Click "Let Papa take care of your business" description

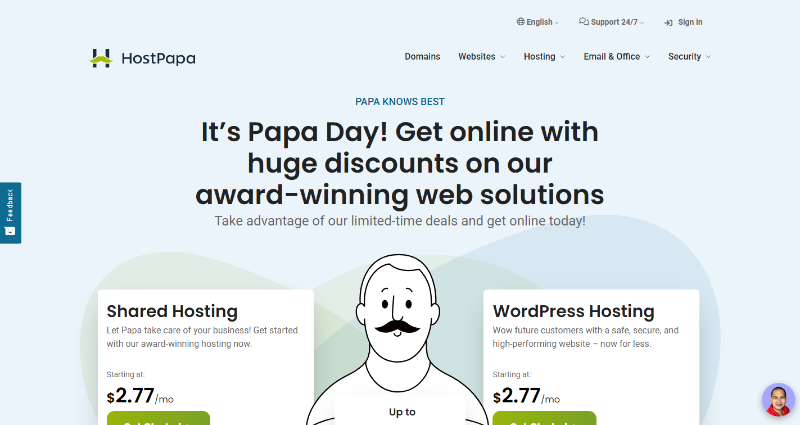click(202, 337)
